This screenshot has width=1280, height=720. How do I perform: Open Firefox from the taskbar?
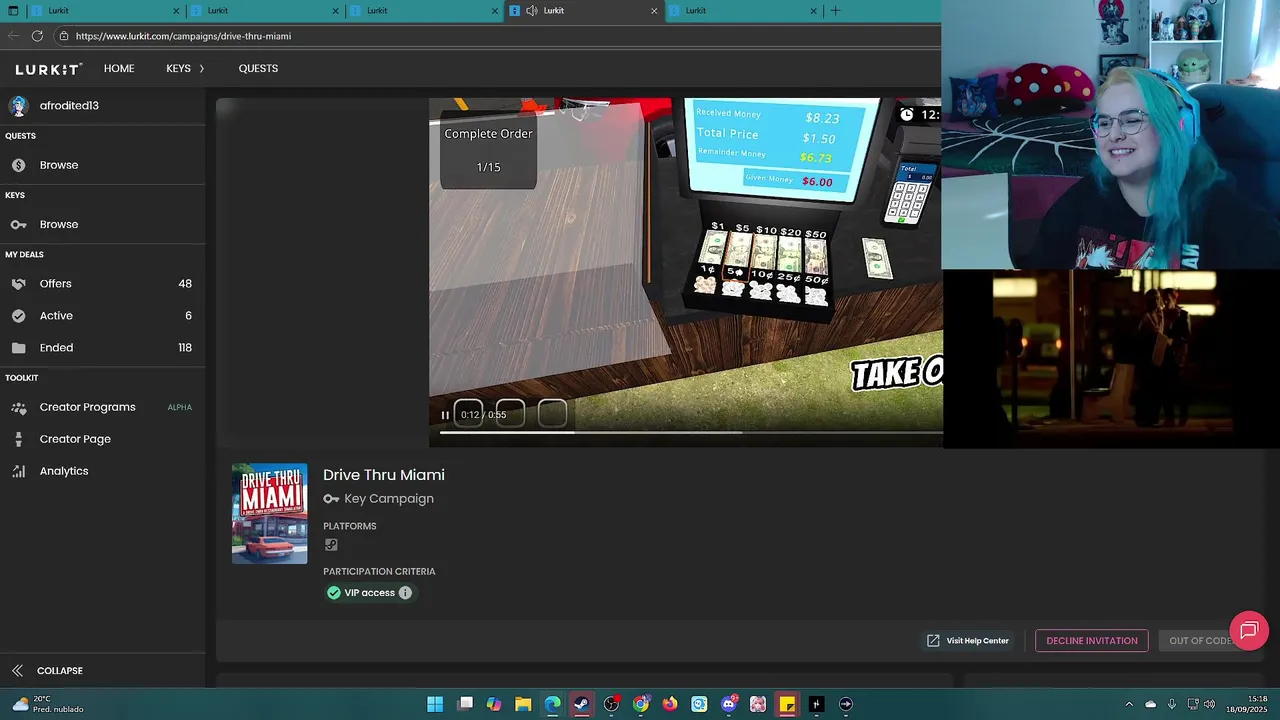[x=670, y=704]
